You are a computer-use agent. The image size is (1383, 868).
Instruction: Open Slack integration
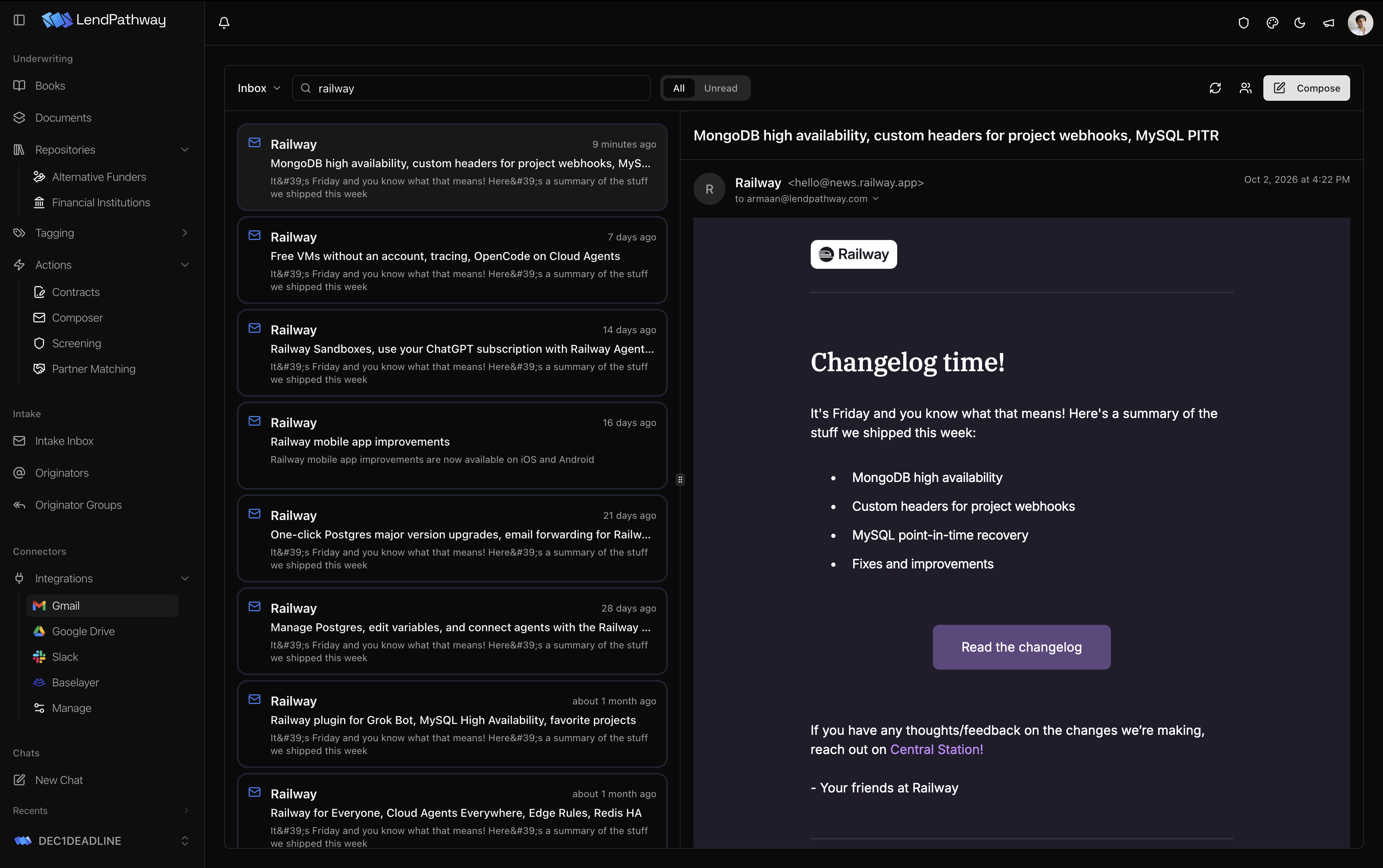[65, 657]
